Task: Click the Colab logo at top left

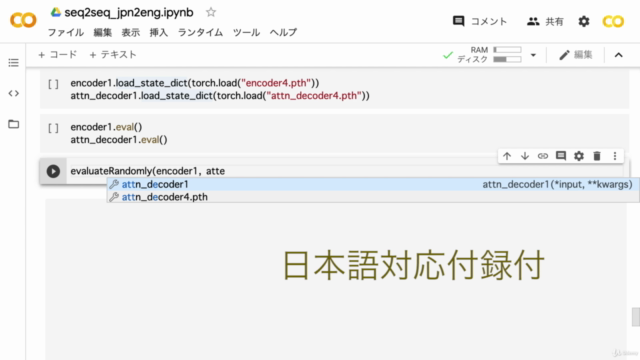Action: [23, 20]
